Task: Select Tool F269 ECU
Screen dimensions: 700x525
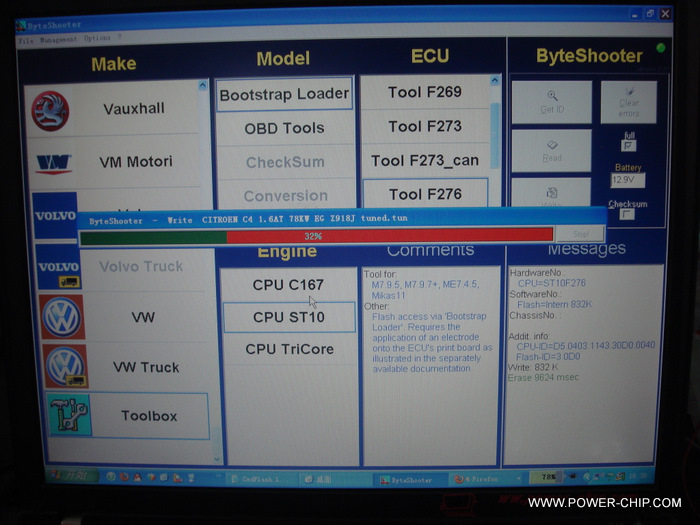Action: pyautogui.click(x=425, y=92)
